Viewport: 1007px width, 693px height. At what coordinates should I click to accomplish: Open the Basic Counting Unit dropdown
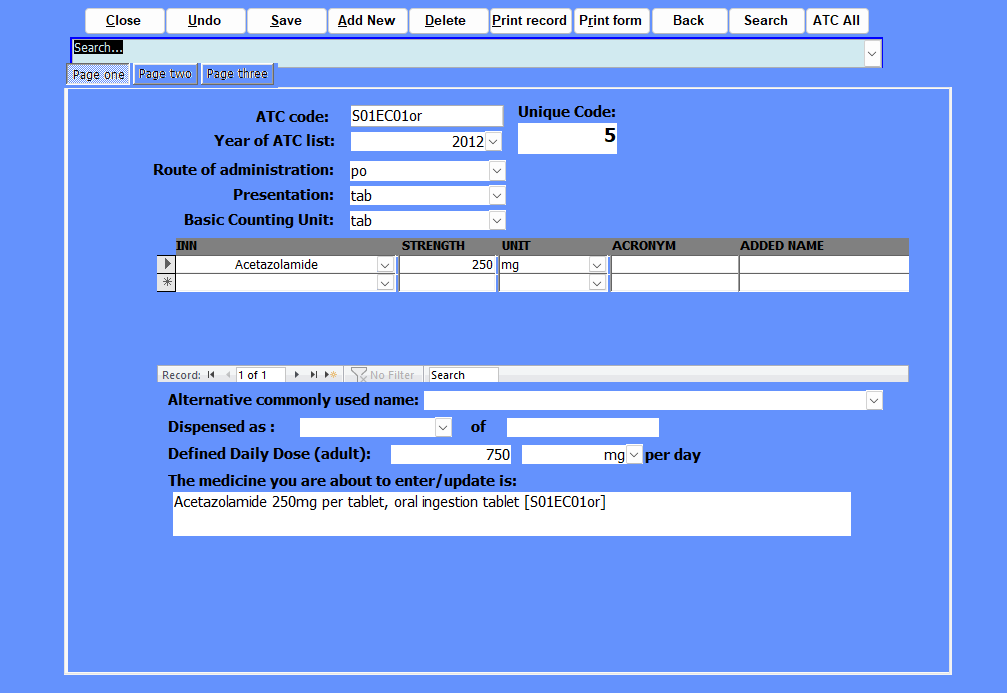(497, 221)
